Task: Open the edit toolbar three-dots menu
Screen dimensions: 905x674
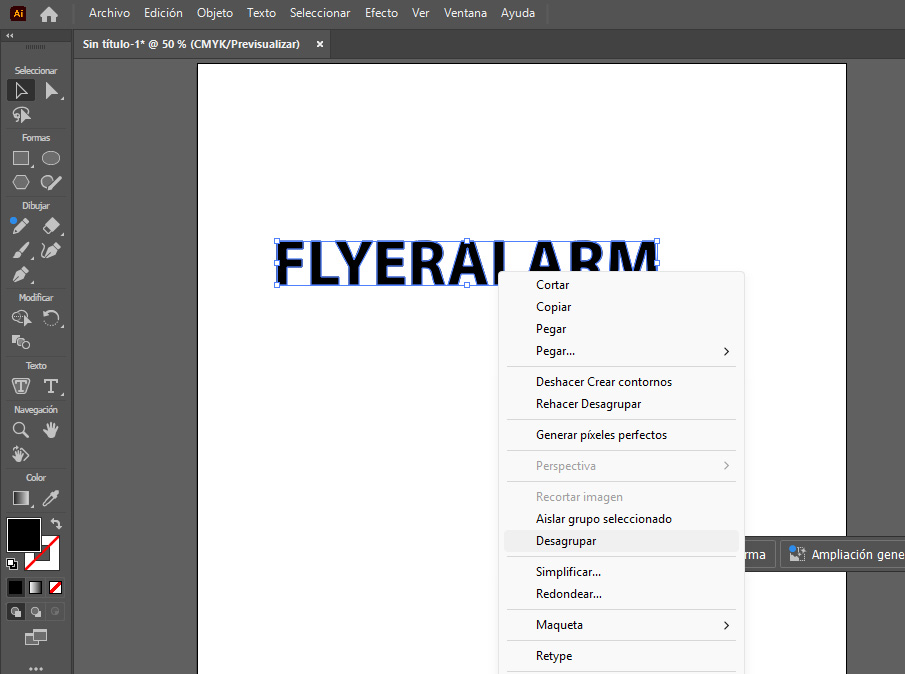Action: coord(36,667)
